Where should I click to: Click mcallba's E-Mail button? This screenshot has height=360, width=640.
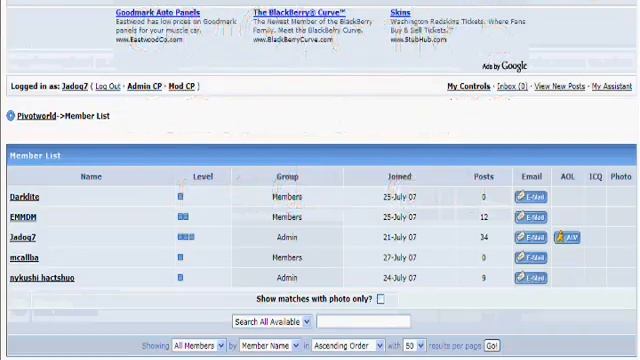tap(531, 258)
